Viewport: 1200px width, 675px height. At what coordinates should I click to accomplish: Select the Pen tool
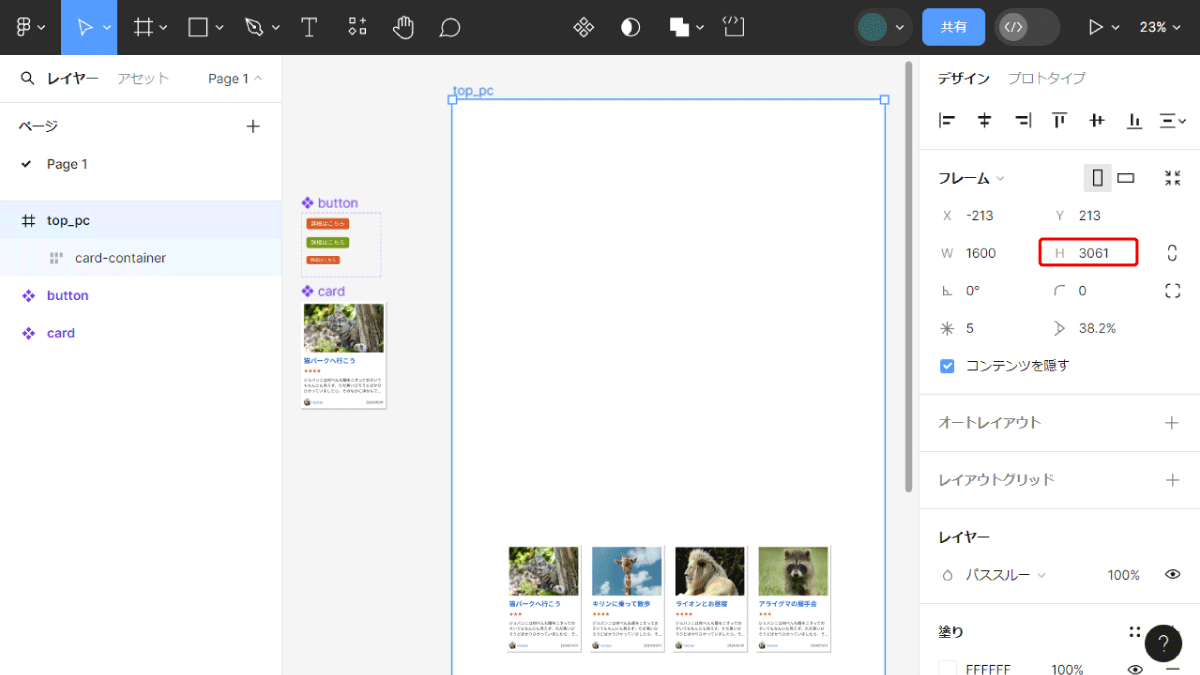click(x=254, y=27)
